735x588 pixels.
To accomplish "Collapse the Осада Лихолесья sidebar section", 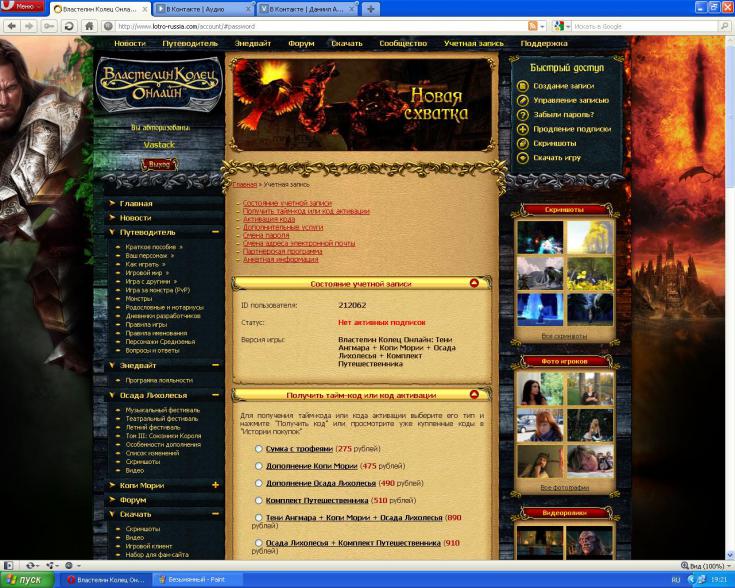I will (x=215, y=395).
